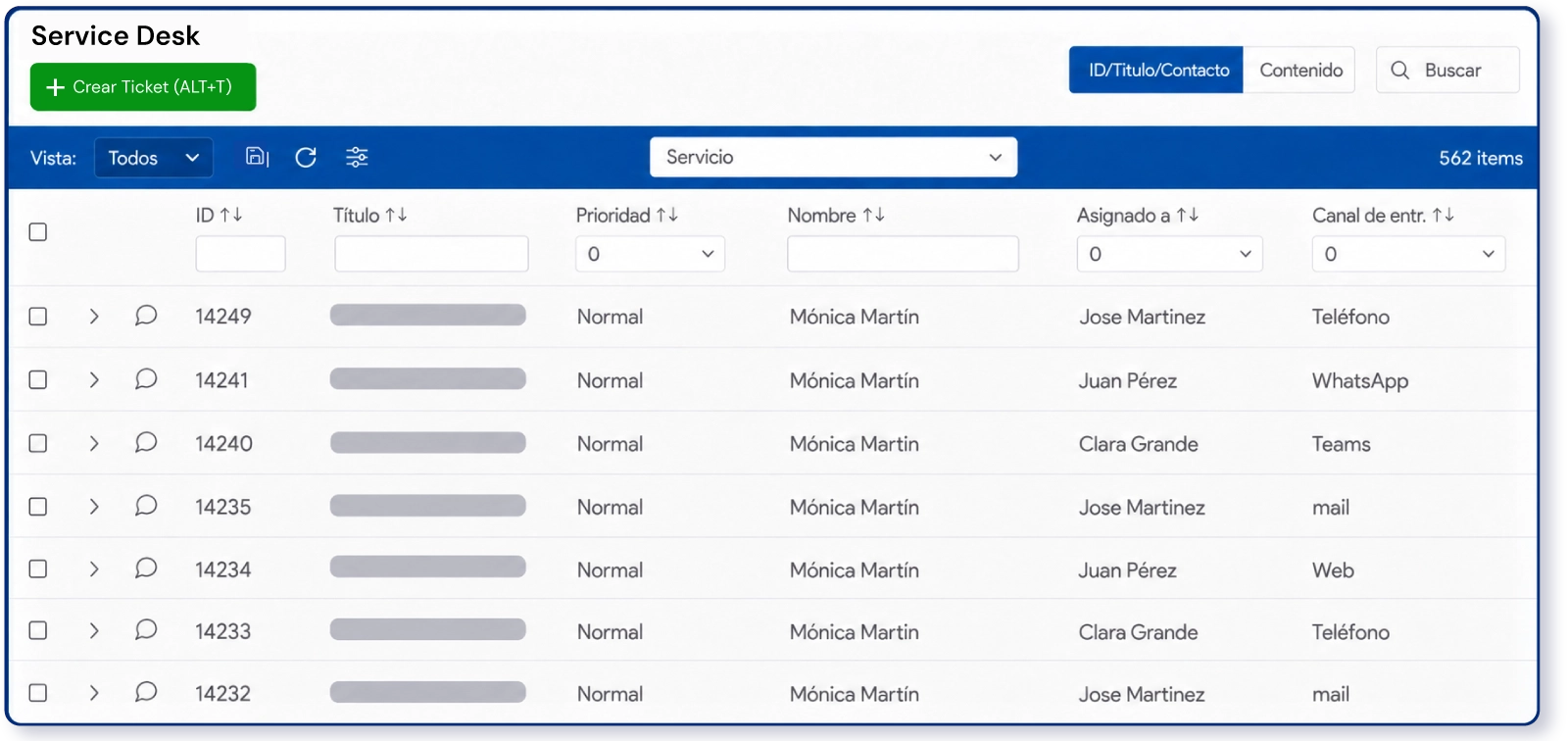The image size is (1568, 741).
Task: Sort by Asignado a column arrows
Action: (1188, 215)
